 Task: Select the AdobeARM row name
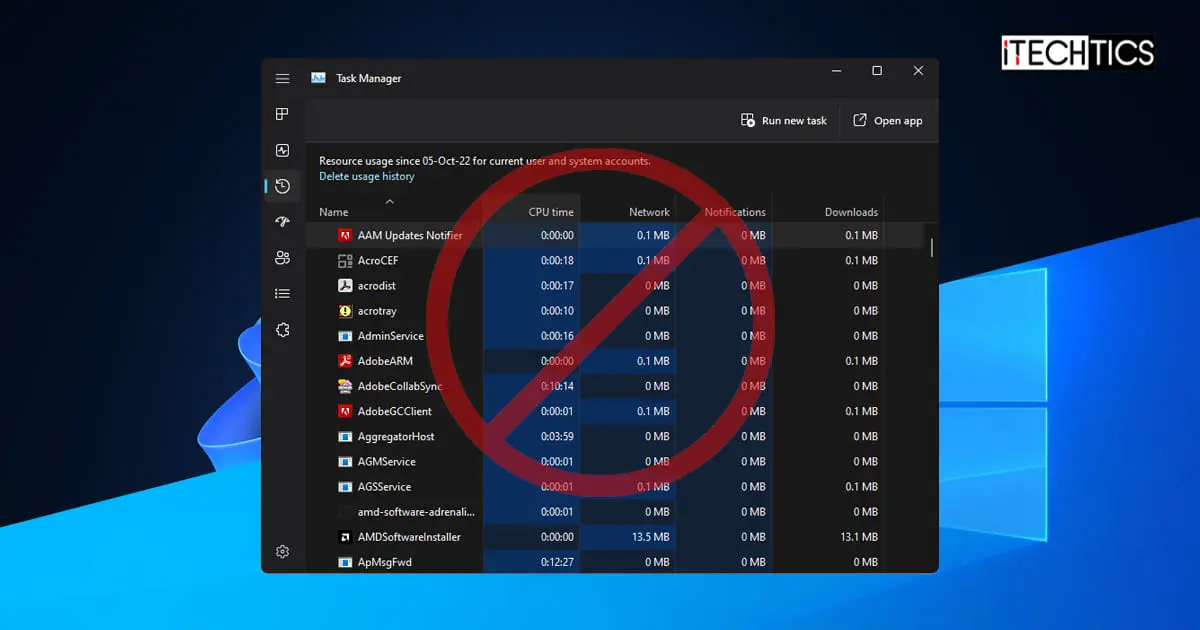click(385, 361)
